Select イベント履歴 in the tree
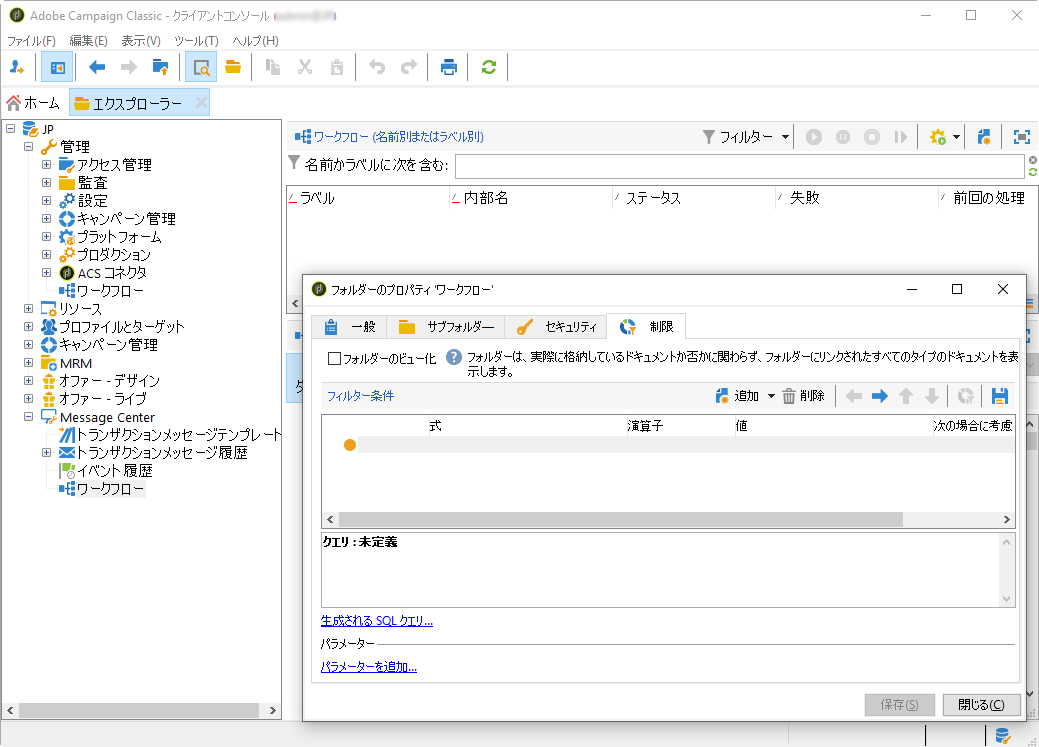Image resolution: width=1039 pixels, height=747 pixels. click(x=115, y=471)
